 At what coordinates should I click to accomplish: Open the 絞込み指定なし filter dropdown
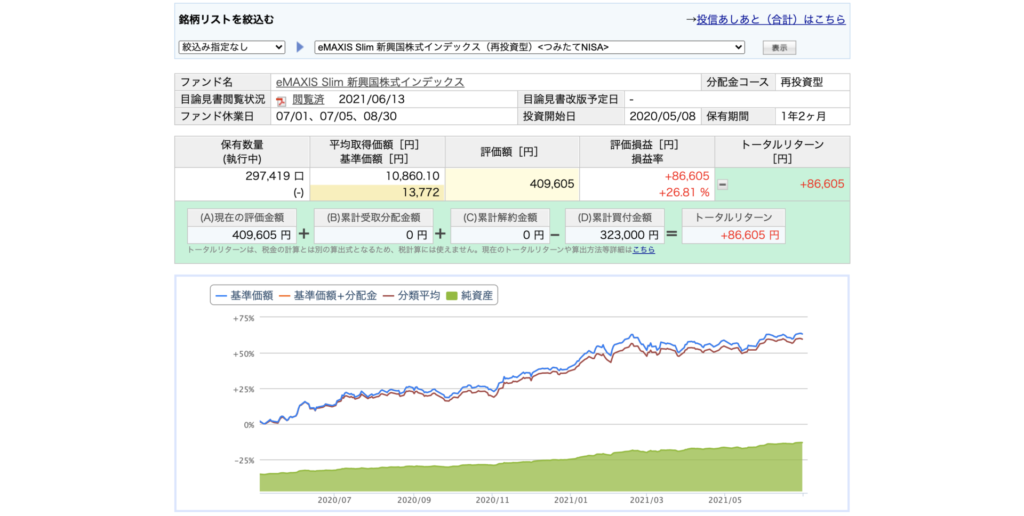232,47
